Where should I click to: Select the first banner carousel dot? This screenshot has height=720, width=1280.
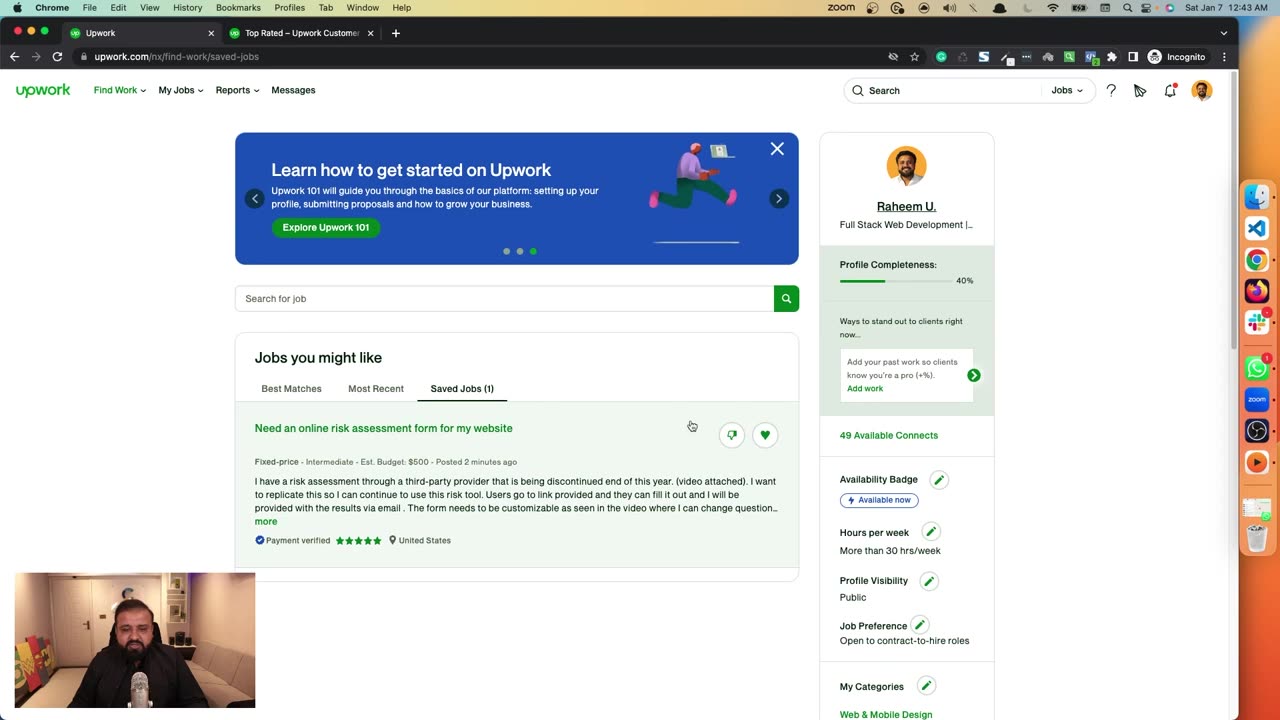(507, 251)
